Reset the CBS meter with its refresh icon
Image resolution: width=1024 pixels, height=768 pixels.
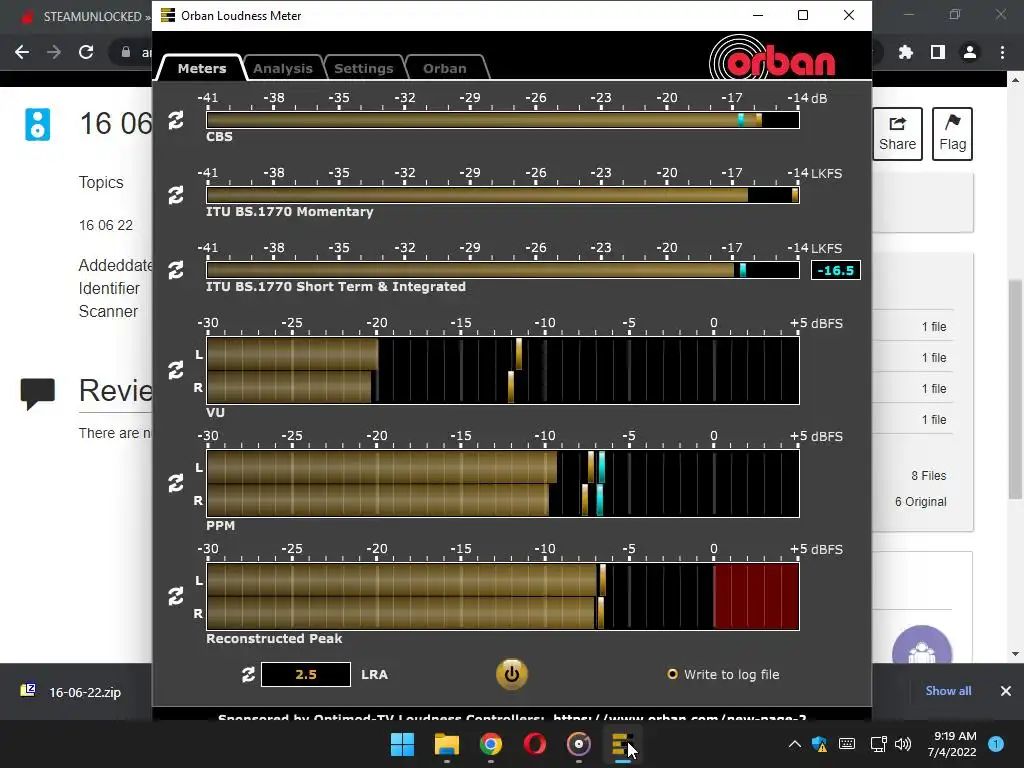pyautogui.click(x=176, y=120)
